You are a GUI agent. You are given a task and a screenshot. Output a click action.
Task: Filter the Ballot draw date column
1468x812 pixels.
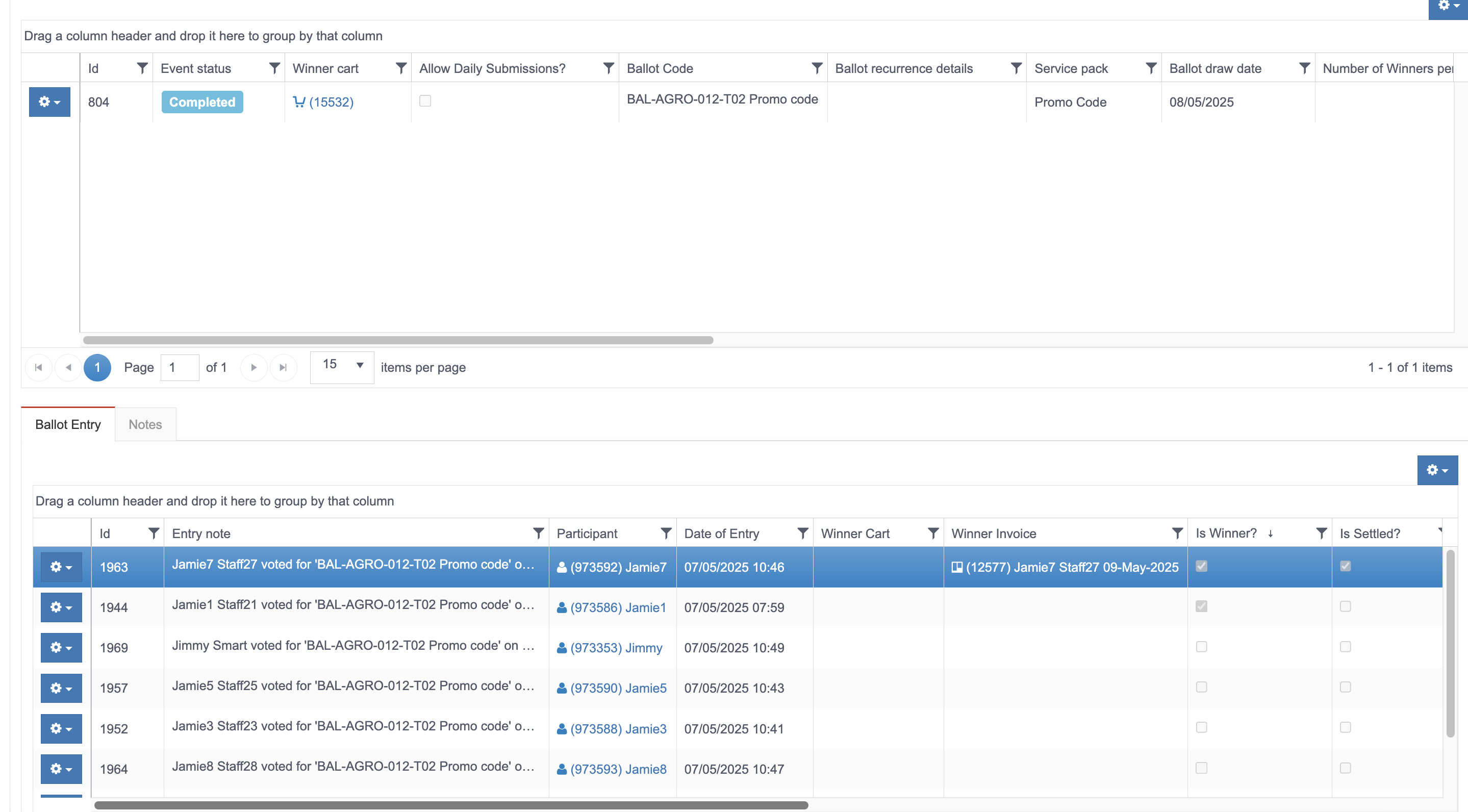(1304, 68)
